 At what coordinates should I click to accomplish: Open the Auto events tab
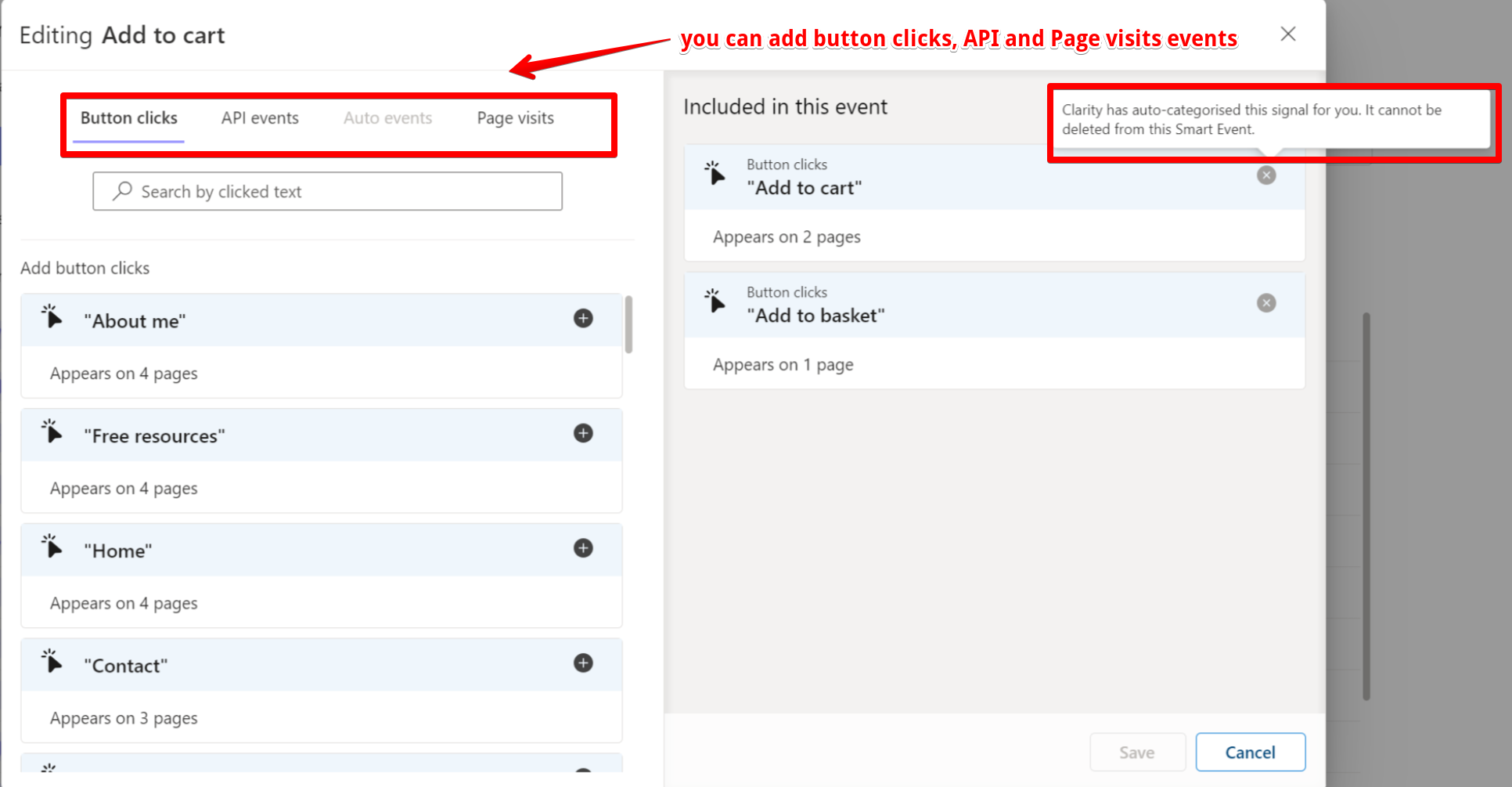click(387, 117)
